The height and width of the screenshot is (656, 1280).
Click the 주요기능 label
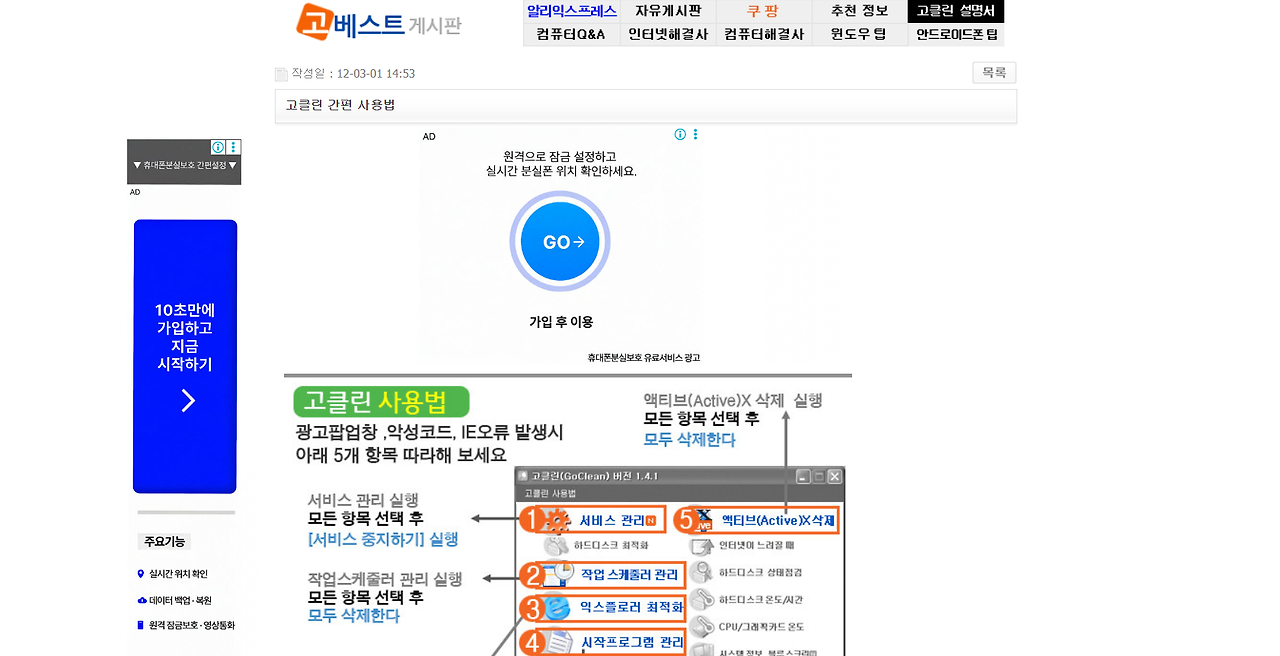point(164,542)
